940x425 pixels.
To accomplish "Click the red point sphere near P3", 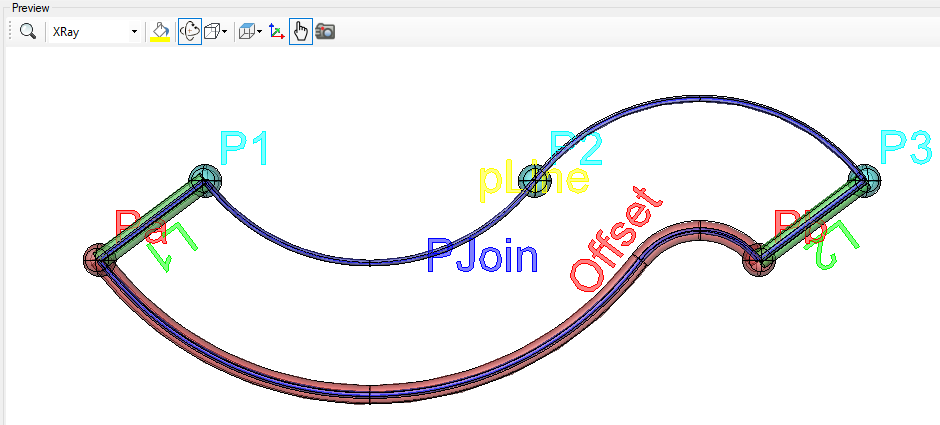I will point(760,260).
